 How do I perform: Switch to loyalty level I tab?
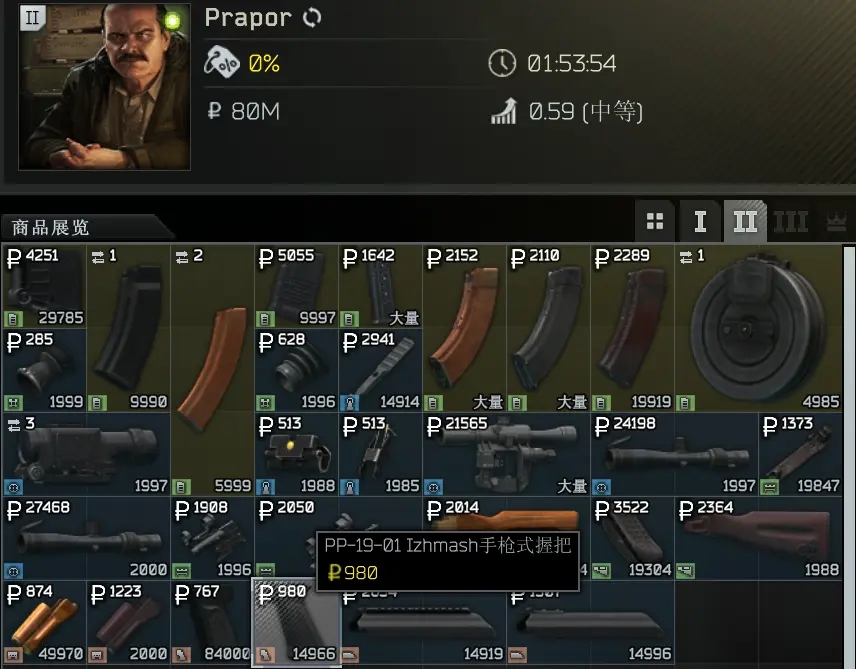pyautogui.click(x=700, y=221)
